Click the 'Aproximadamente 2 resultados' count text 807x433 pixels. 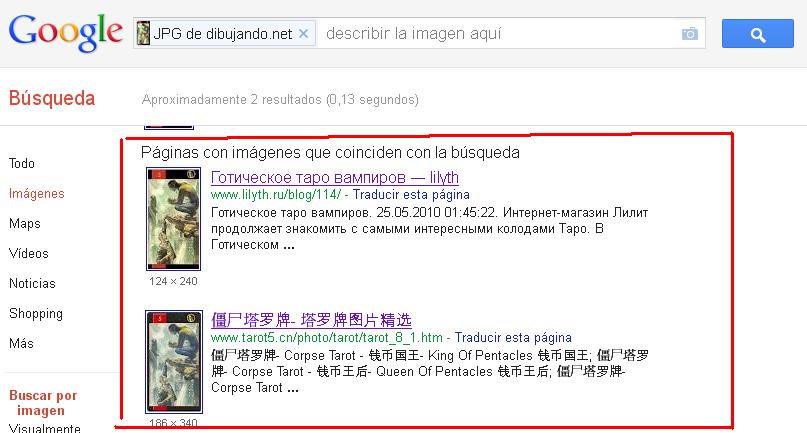tap(280, 99)
